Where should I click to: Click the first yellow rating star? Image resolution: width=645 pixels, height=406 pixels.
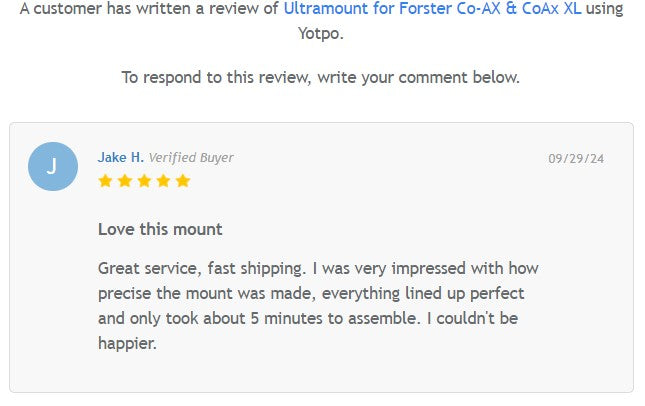(105, 181)
